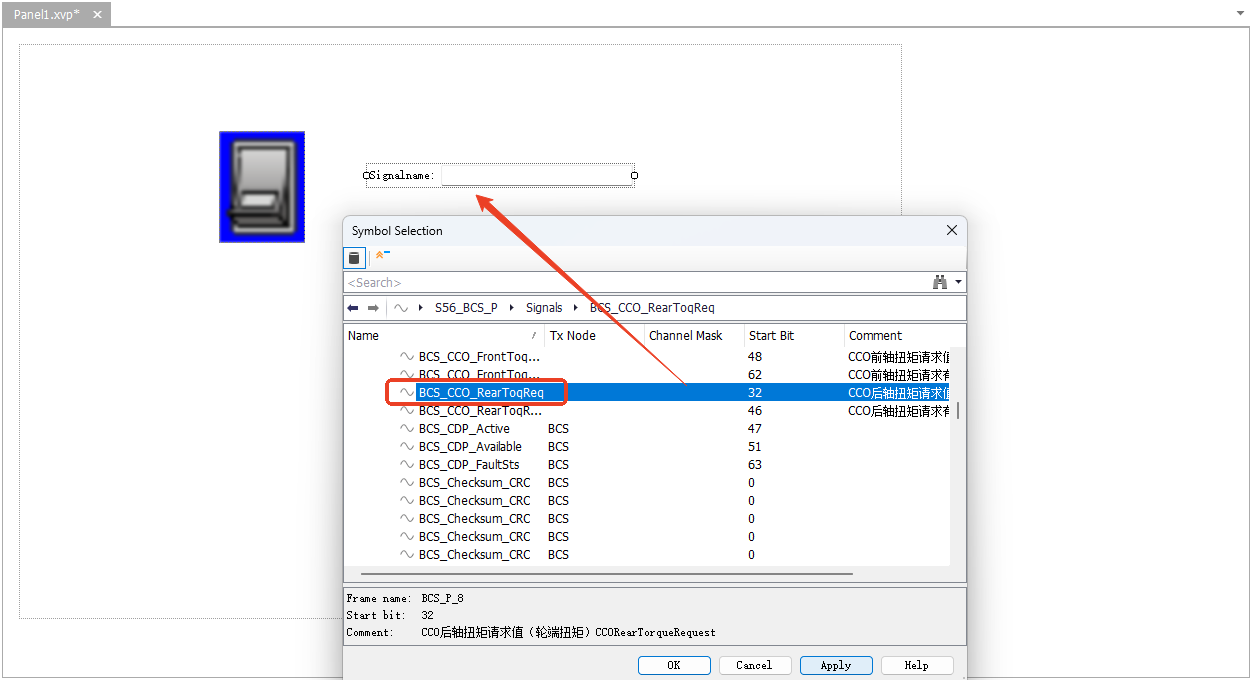Click the vertical scrollbar of the signal list
The width and height of the screenshot is (1252, 680).
(x=958, y=411)
